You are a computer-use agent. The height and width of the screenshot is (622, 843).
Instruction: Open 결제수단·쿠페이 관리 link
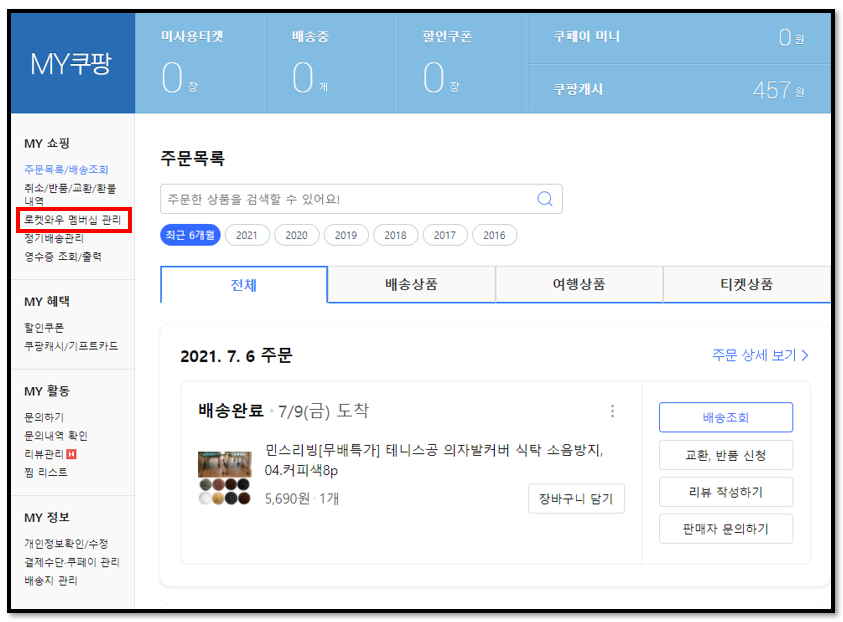point(72,562)
